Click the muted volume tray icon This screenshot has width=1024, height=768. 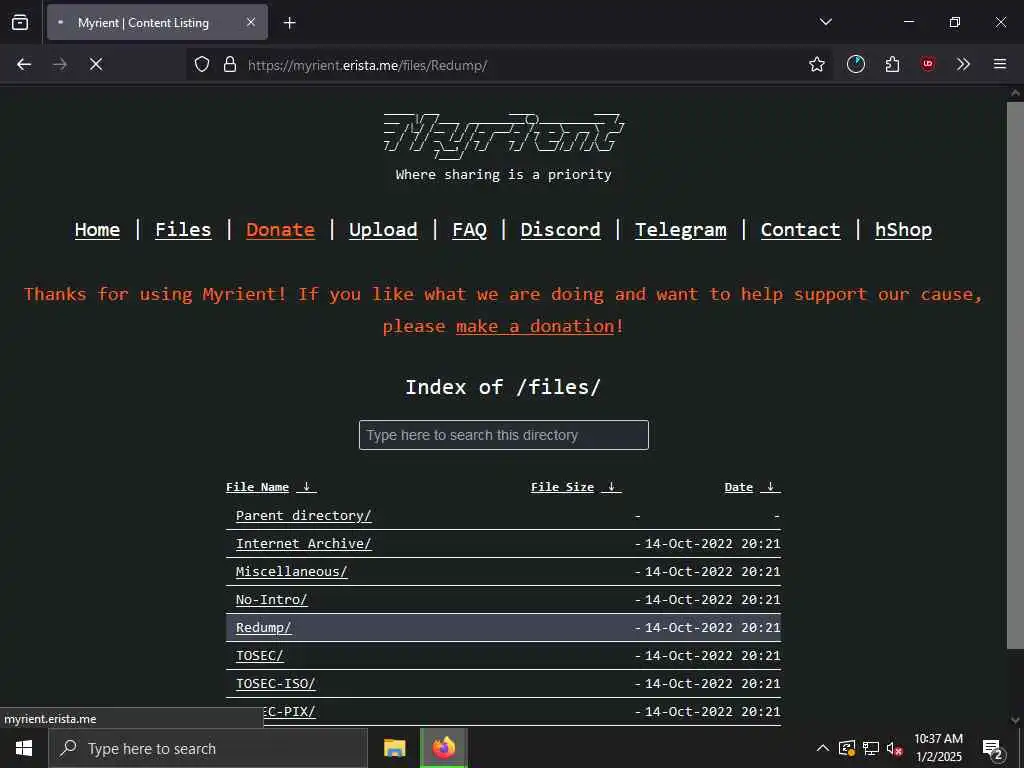[895, 748]
